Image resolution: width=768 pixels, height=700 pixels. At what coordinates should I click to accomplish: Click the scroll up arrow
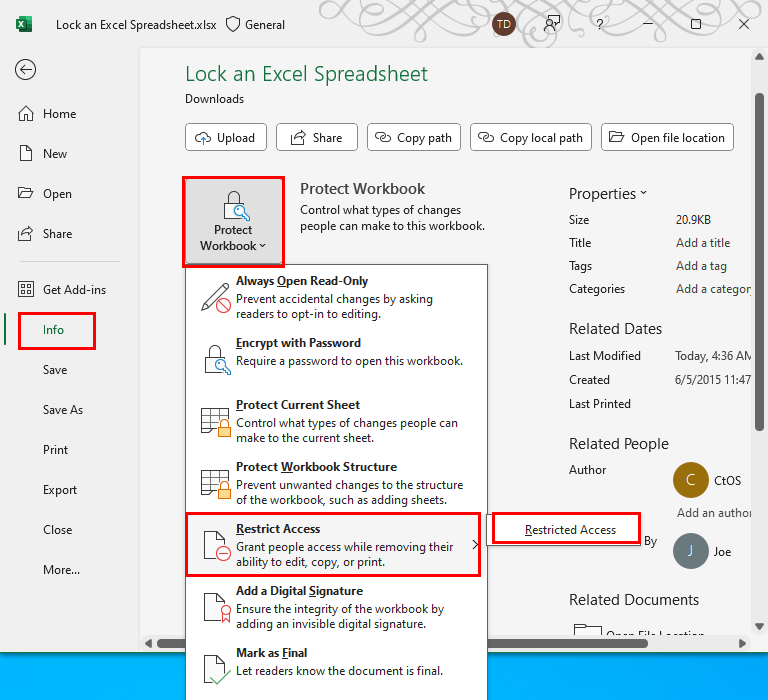click(759, 57)
